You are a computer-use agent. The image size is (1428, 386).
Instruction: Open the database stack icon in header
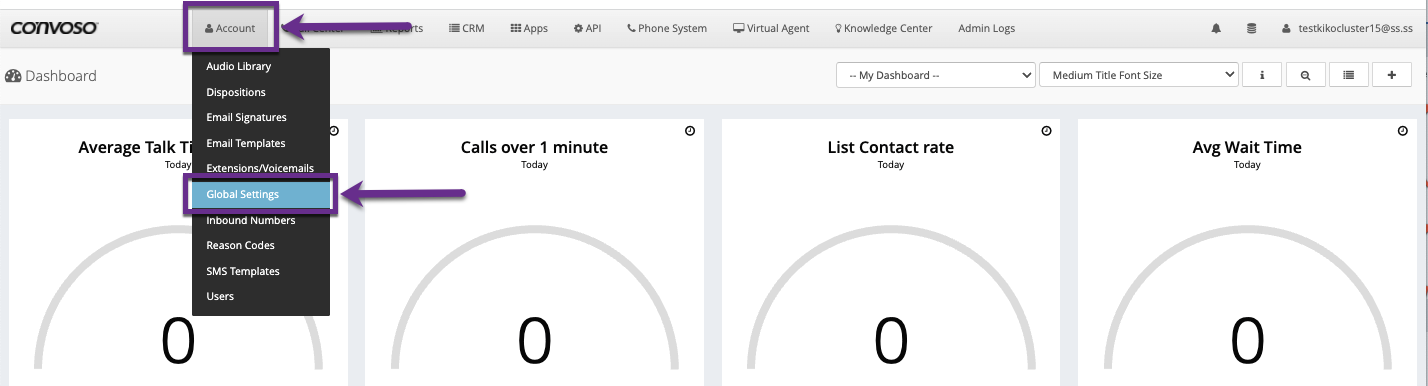(x=1251, y=29)
